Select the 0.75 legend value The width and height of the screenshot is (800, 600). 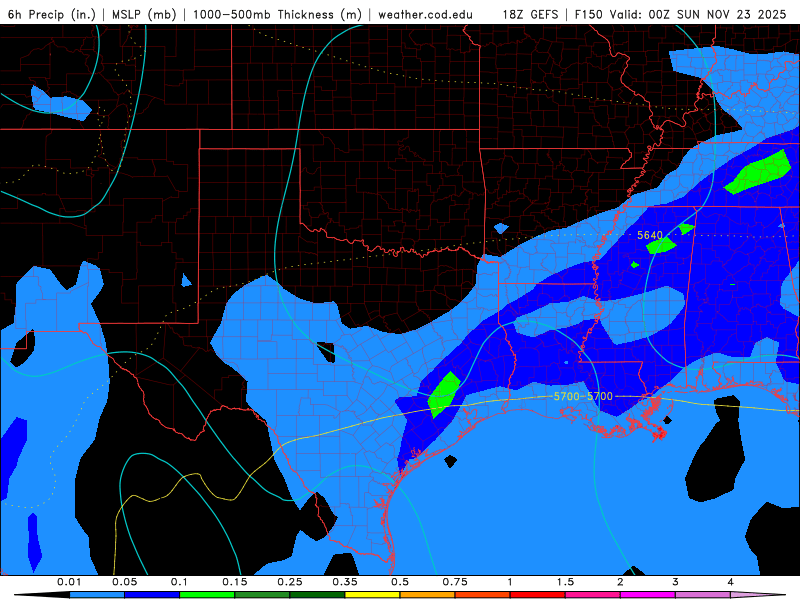pos(455,582)
